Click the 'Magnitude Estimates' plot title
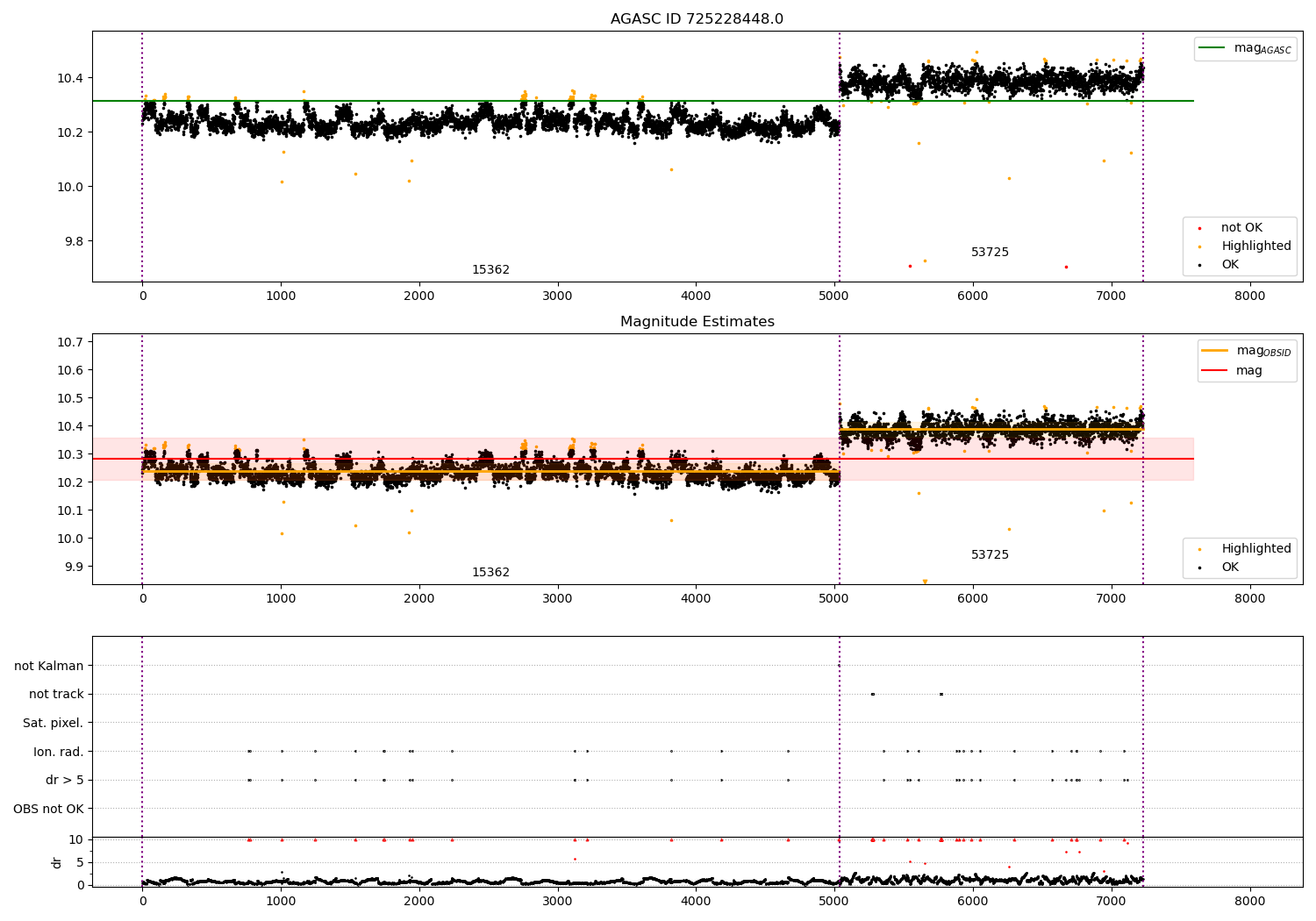This screenshot has height=921, width=1316. click(697, 322)
